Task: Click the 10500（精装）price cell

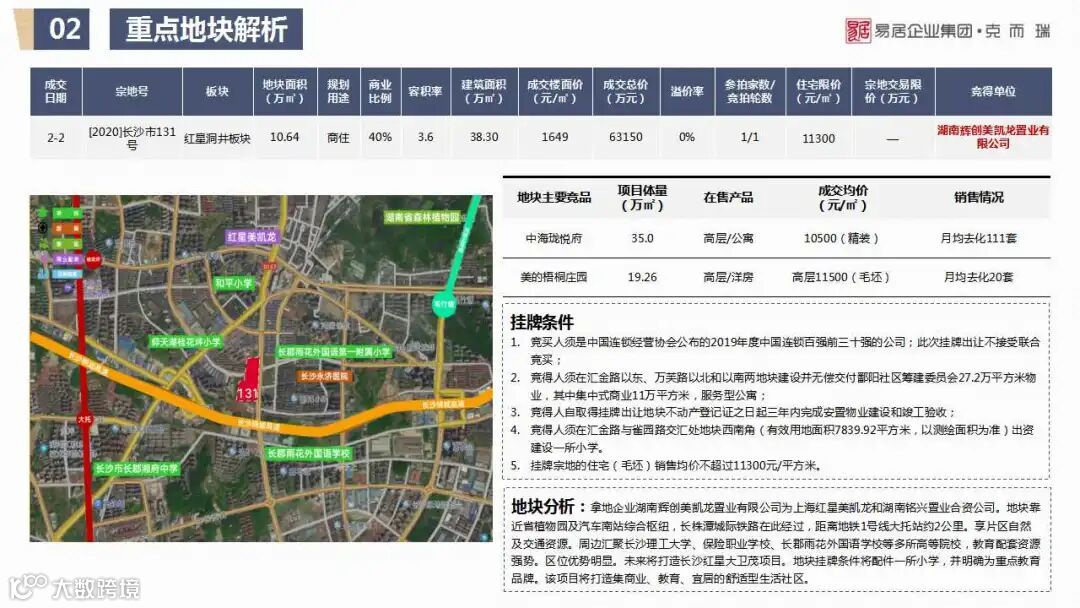Action: (x=841, y=238)
